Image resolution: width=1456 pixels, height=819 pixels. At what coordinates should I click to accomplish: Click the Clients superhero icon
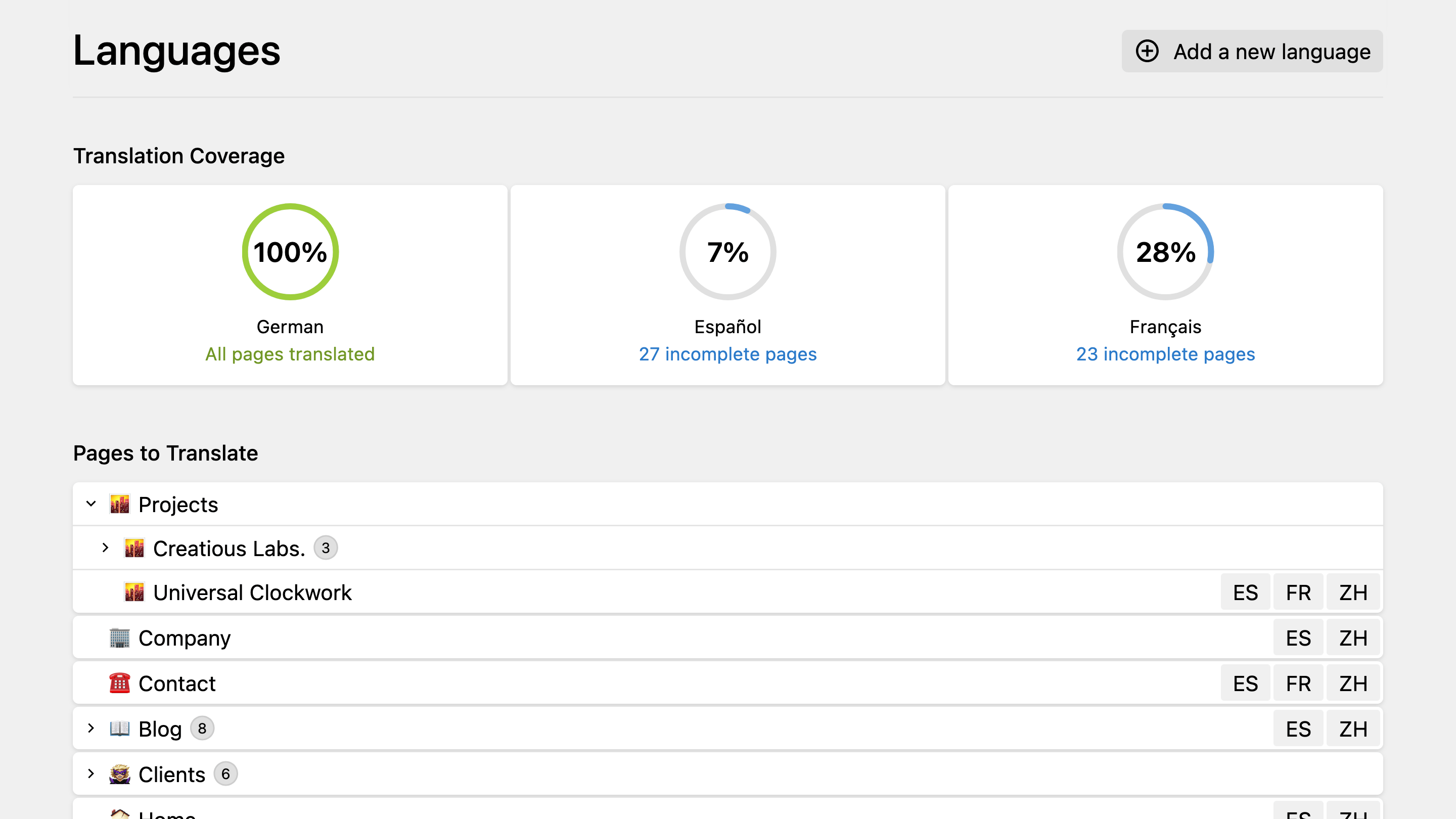[119, 775]
